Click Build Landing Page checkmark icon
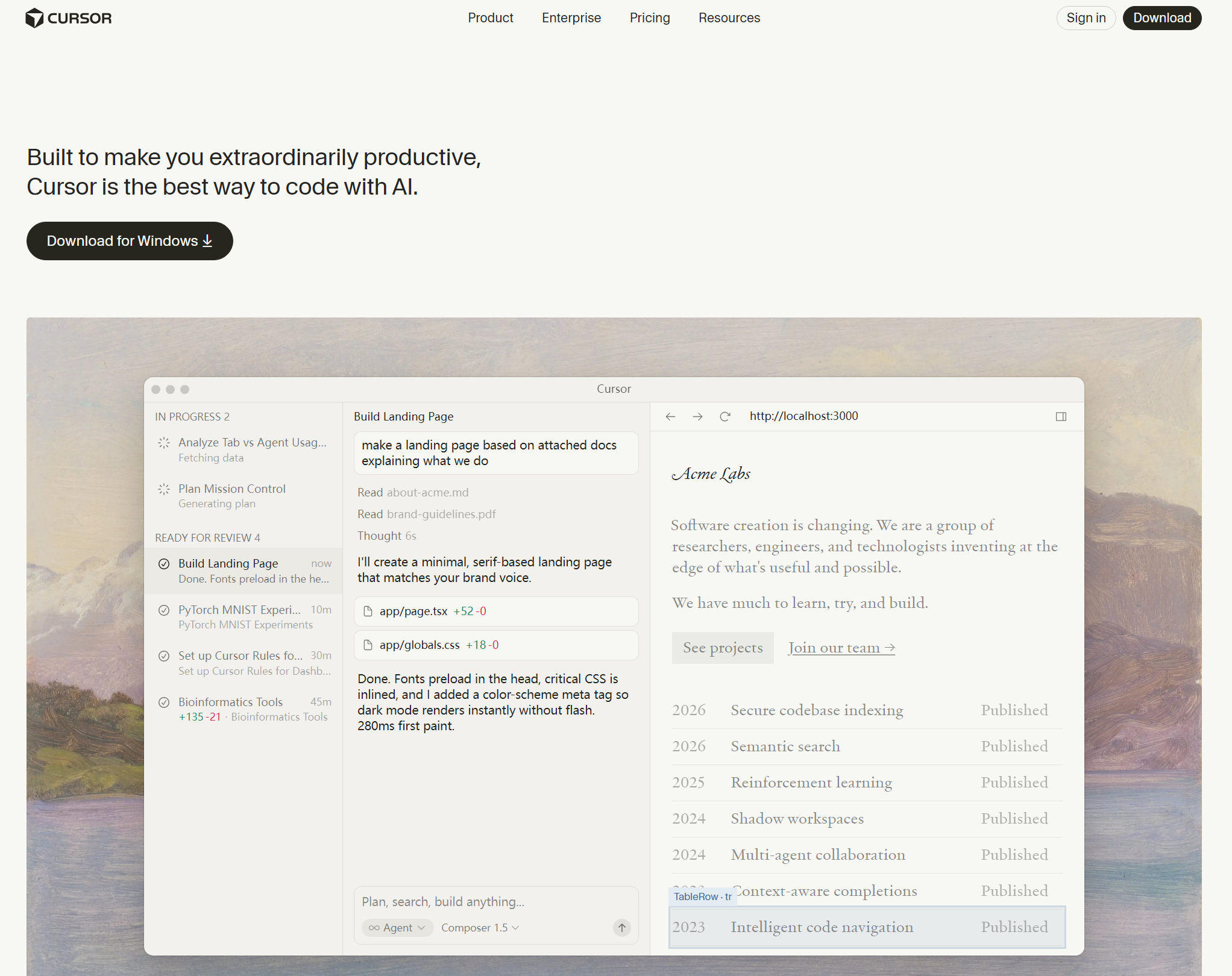 (x=163, y=564)
